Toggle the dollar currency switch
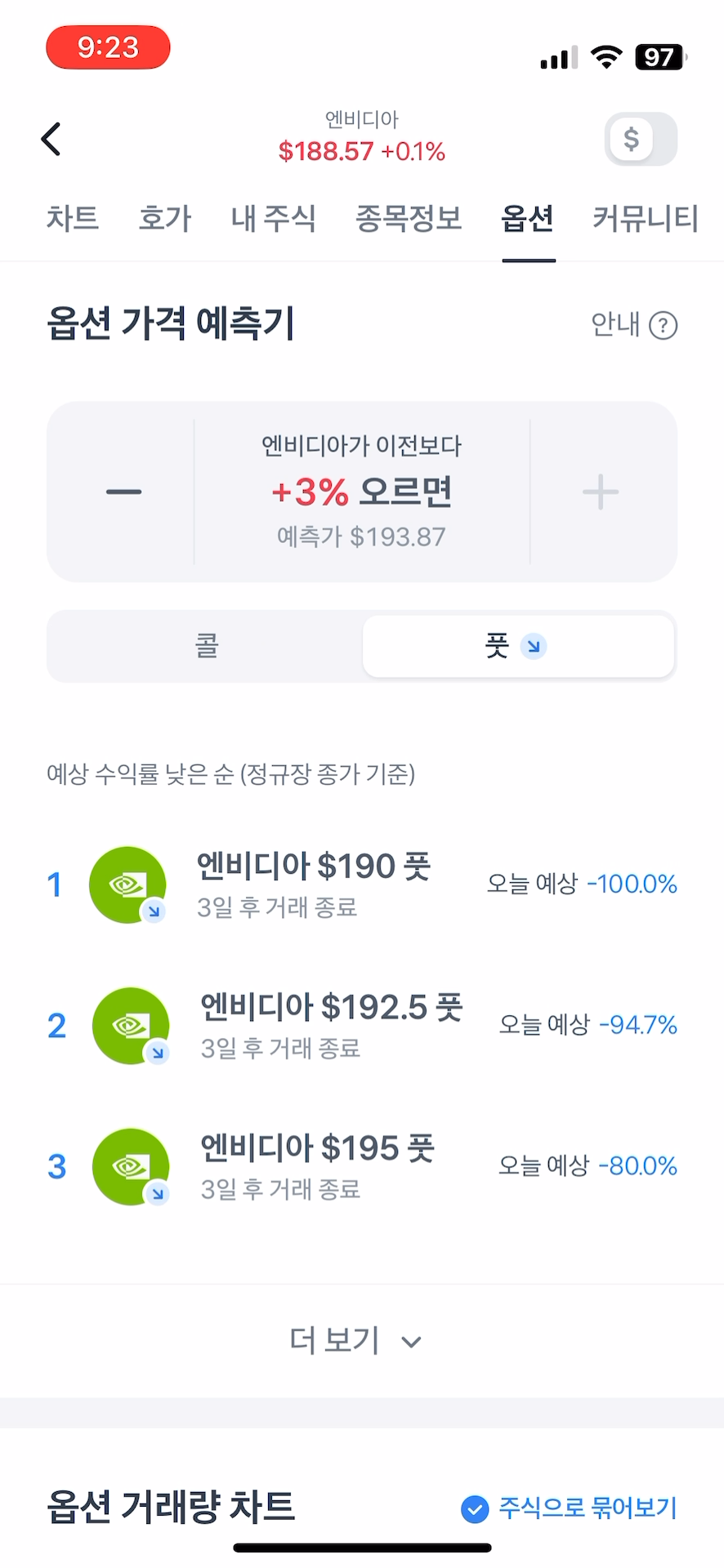Viewport: 724px width, 1568px height. (641, 139)
